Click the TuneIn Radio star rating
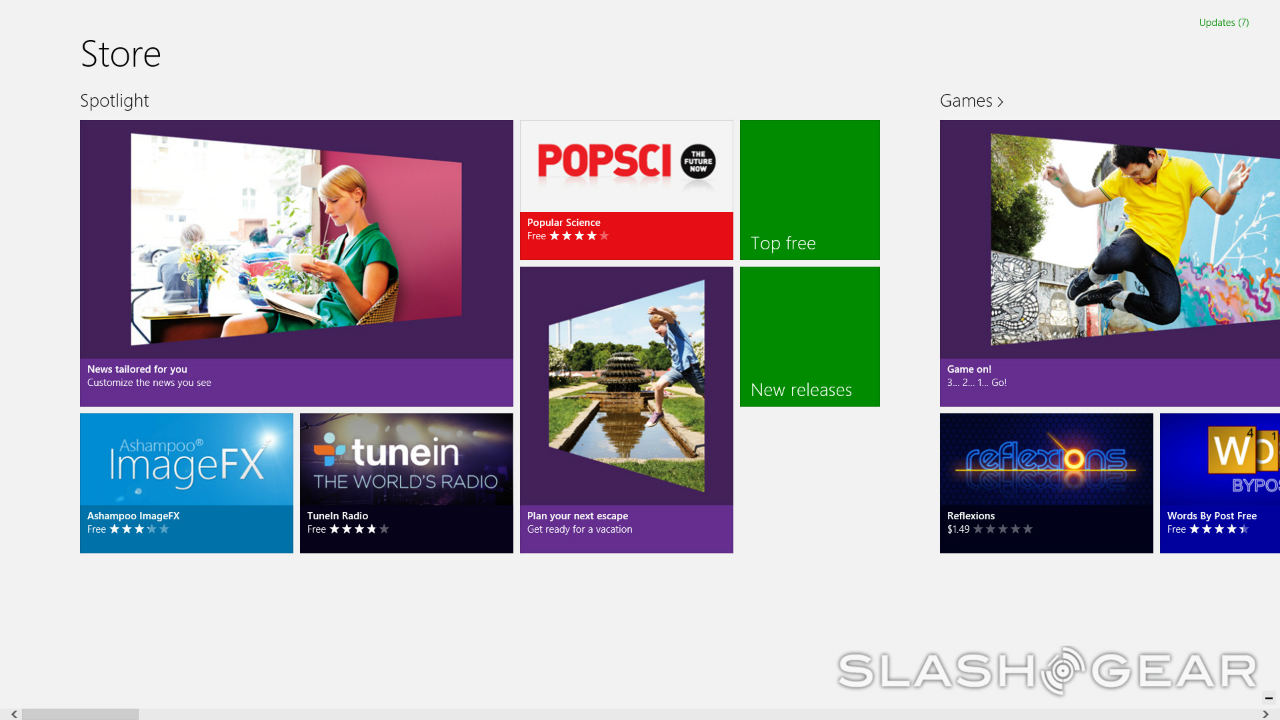Image resolution: width=1280 pixels, height=720 pixels. coord(359,529)
